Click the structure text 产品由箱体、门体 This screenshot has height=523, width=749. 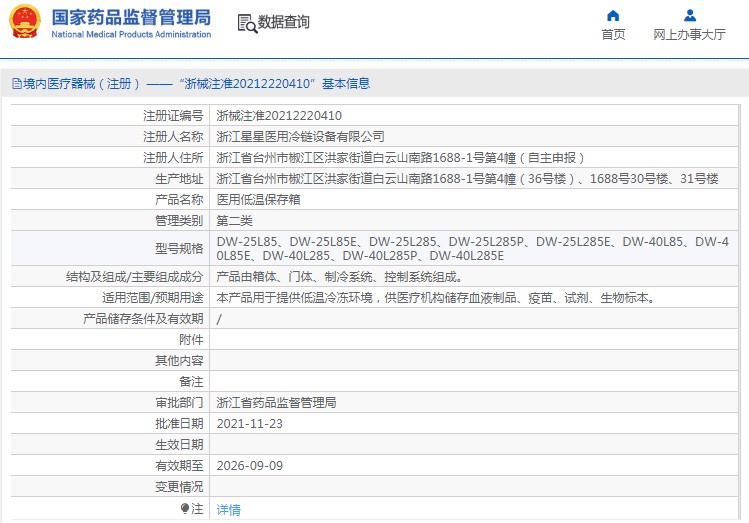tap(339, 277)
